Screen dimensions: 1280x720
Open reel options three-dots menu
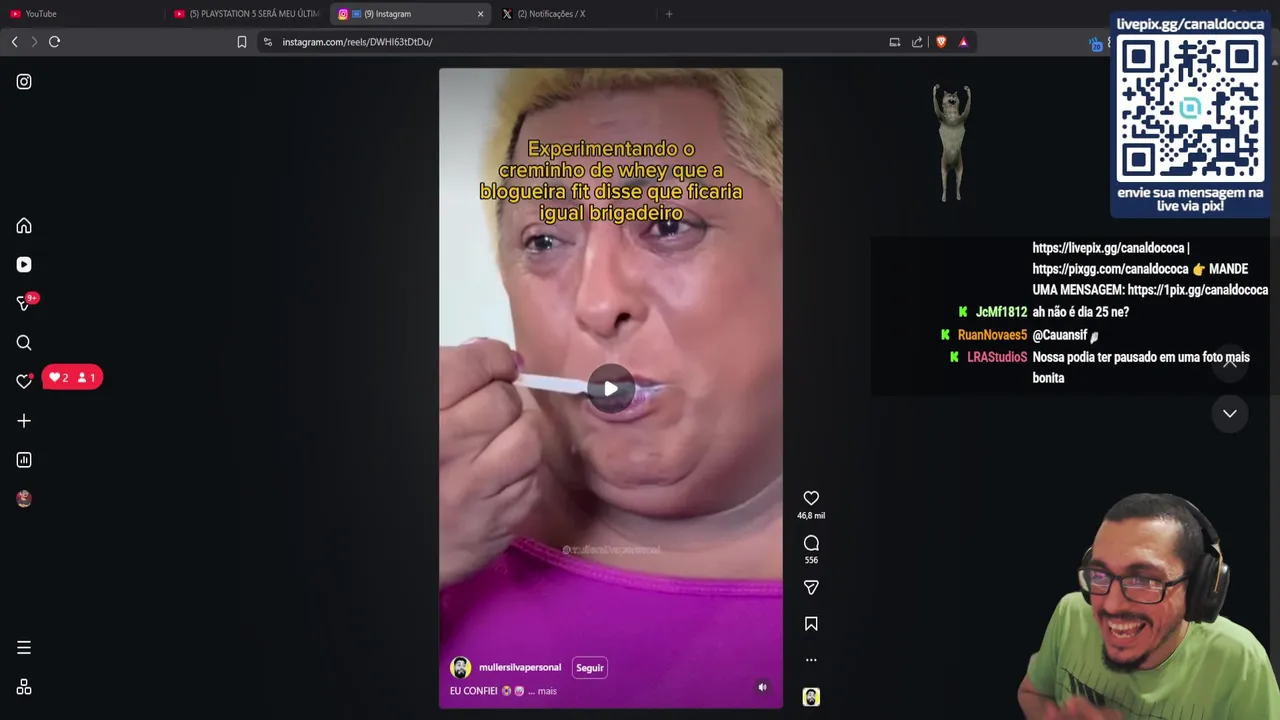pos(811,660)
